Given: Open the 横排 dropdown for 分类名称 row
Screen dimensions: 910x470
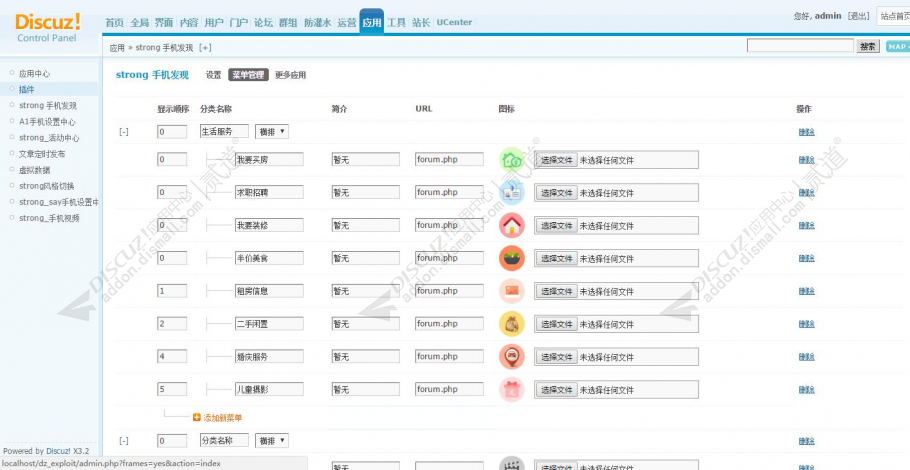Looking at the screenshot, I should tap(272, 440).
